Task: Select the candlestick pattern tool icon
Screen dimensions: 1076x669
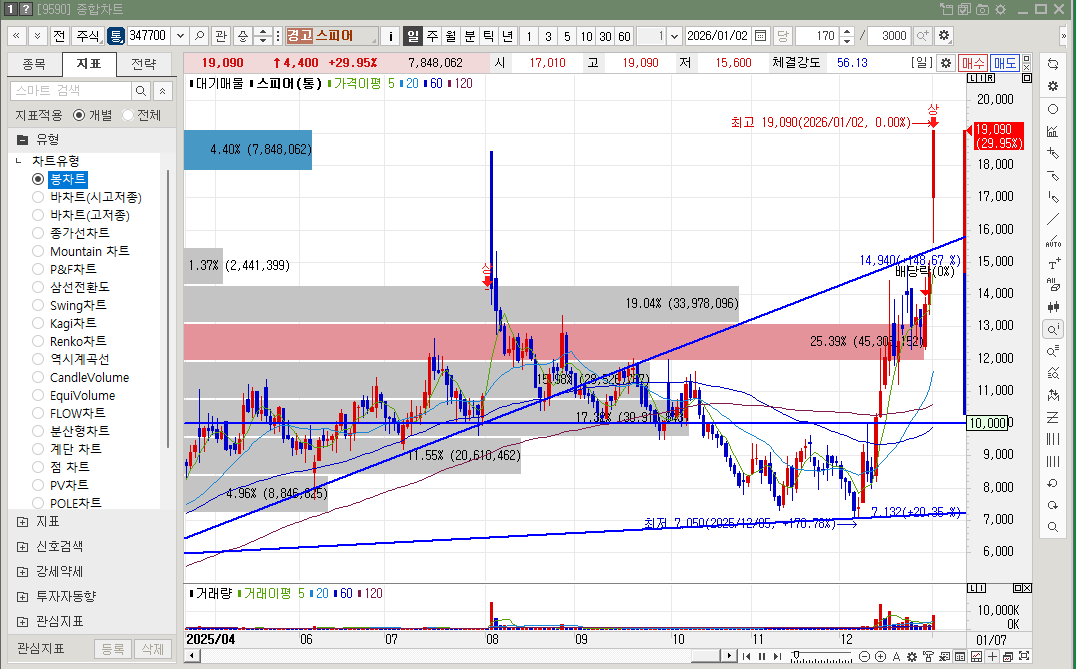Action: point(1053,307)
